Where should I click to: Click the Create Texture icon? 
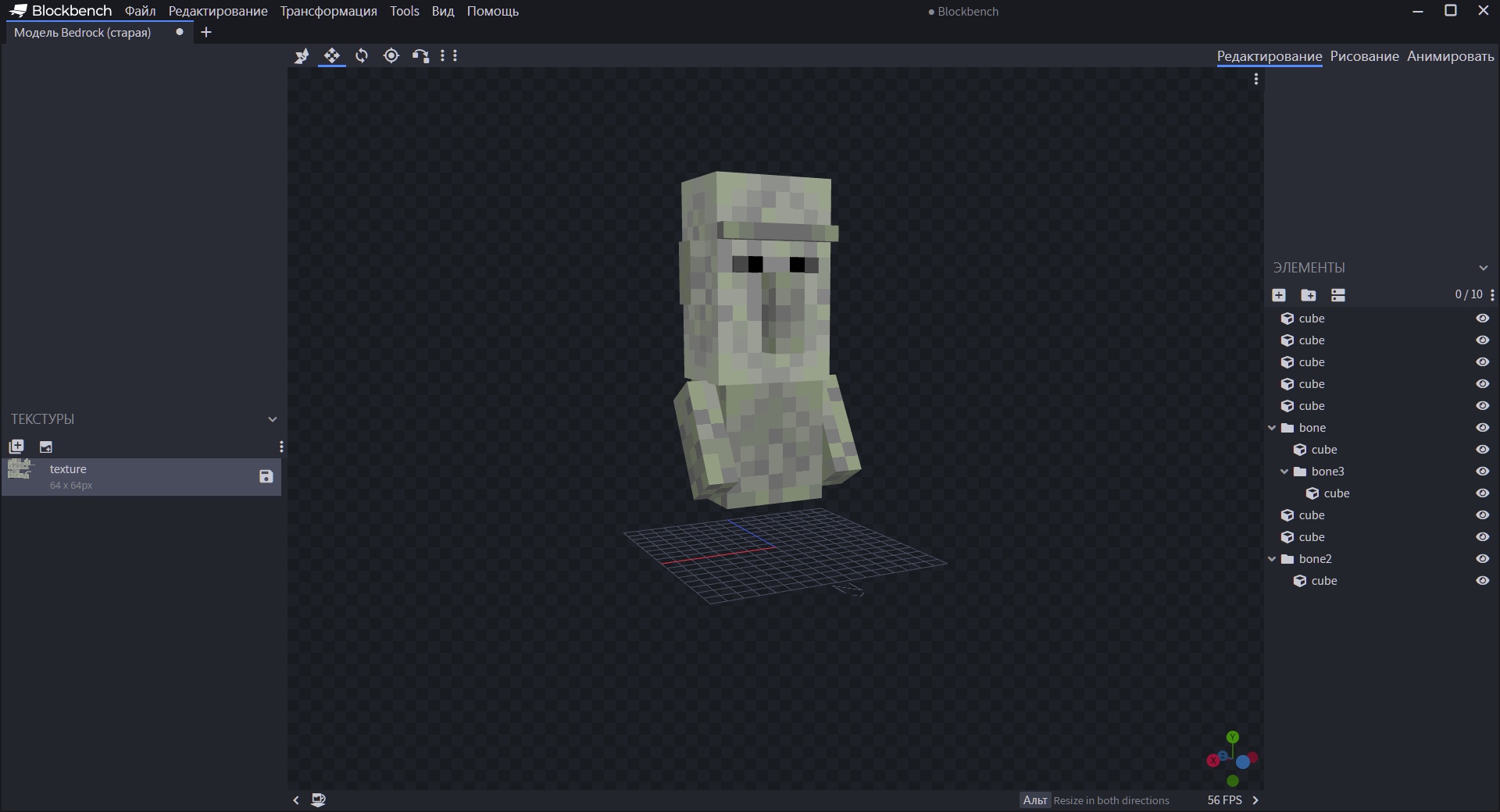(x=46, y=447)
